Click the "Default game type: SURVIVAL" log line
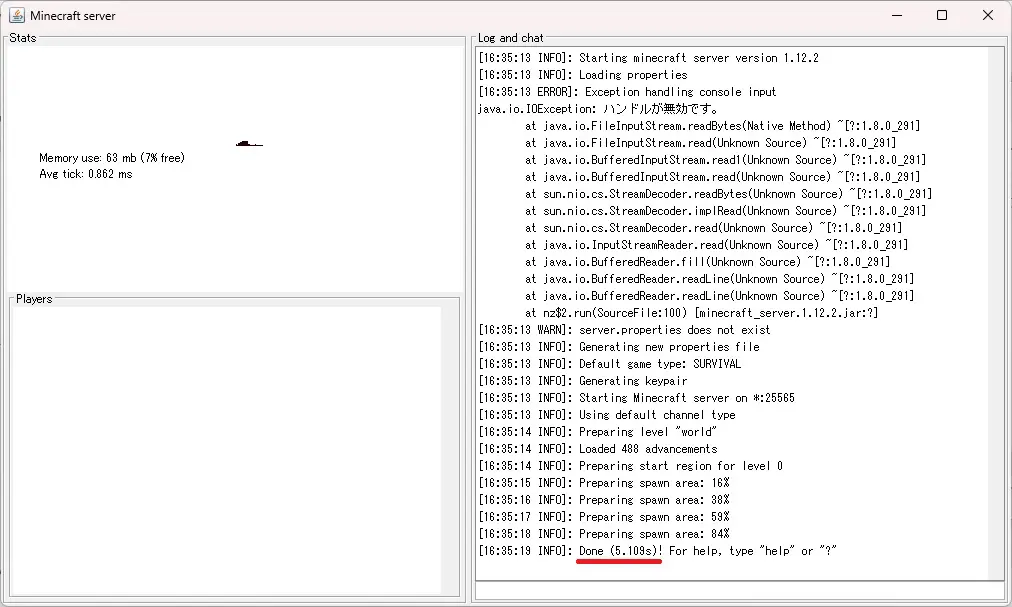Viewport: 1012px width, 607px height. (x=609, y=364)
